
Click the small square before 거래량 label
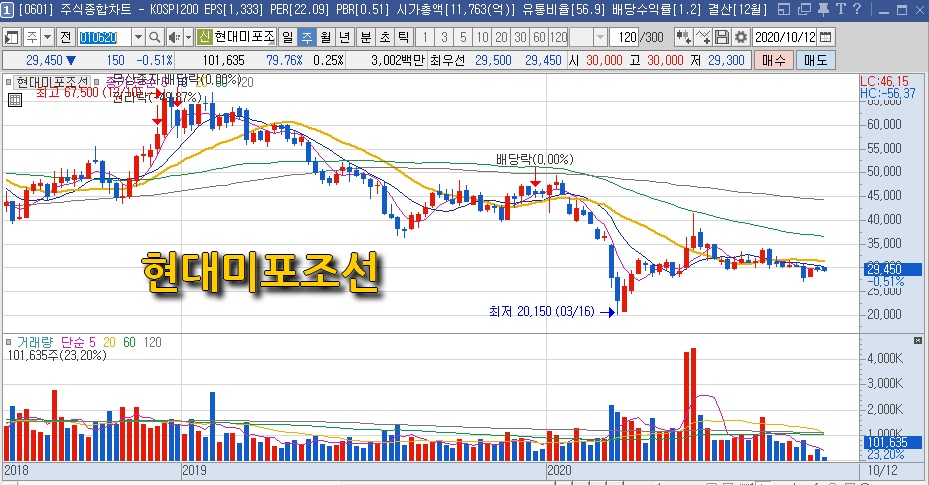[8, 342]
